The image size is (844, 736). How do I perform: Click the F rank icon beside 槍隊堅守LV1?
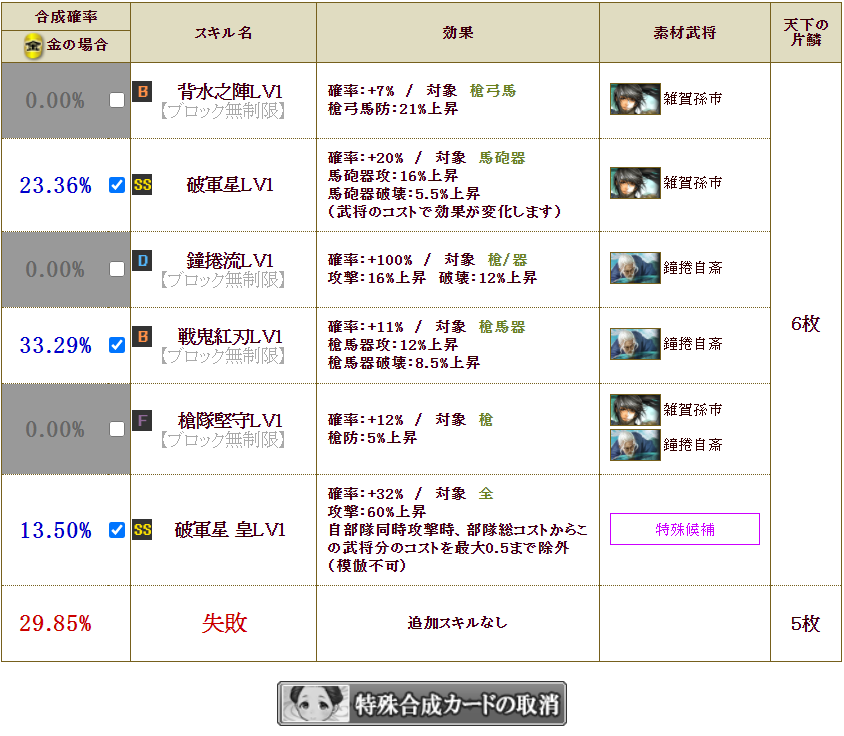(143, 420)
